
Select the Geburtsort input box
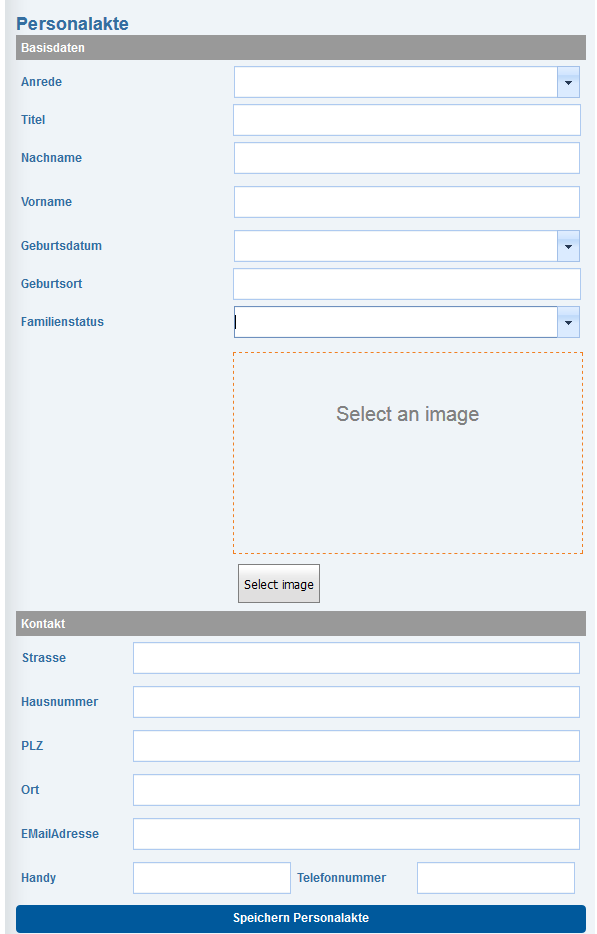(x=407, y=284)
